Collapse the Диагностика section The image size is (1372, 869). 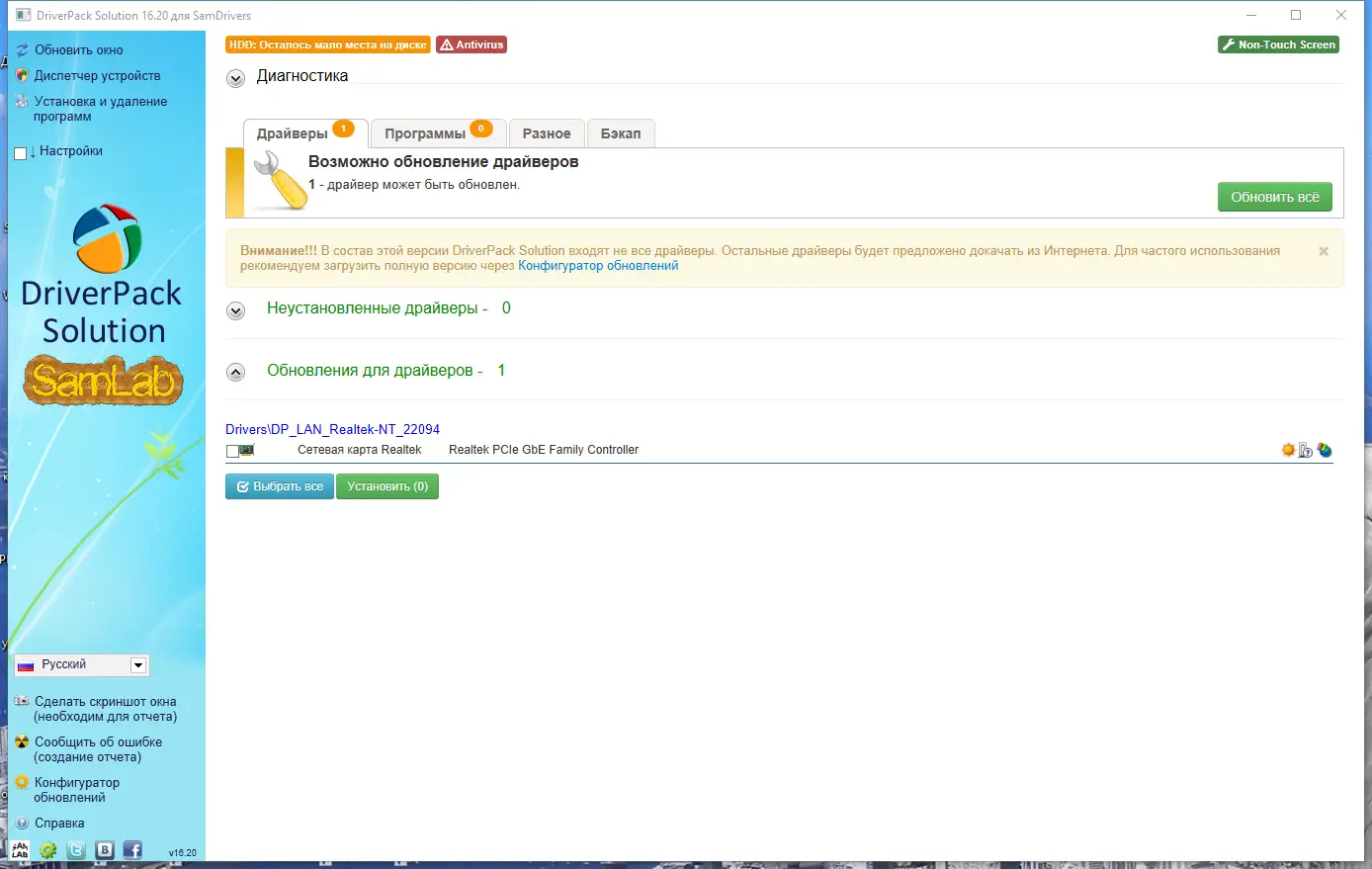click(x=235, y=79)
